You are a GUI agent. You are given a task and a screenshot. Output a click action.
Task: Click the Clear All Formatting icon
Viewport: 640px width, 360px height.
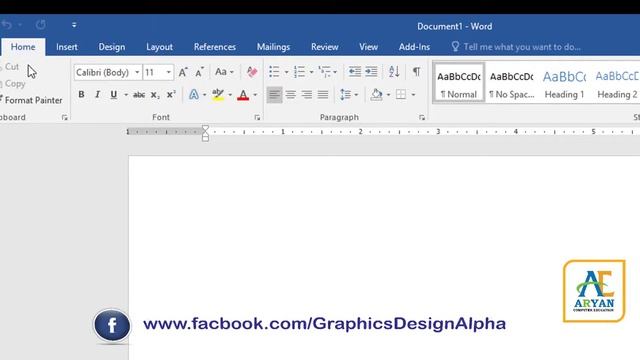coord(252,72)
